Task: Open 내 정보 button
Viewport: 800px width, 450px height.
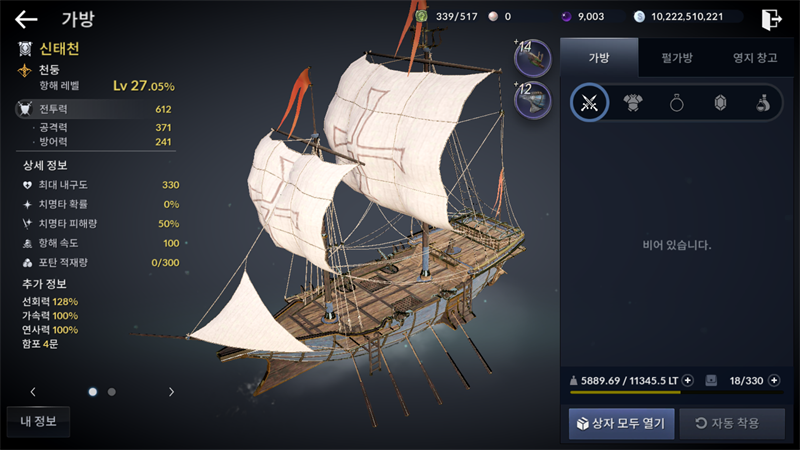Action: [38, 421]
